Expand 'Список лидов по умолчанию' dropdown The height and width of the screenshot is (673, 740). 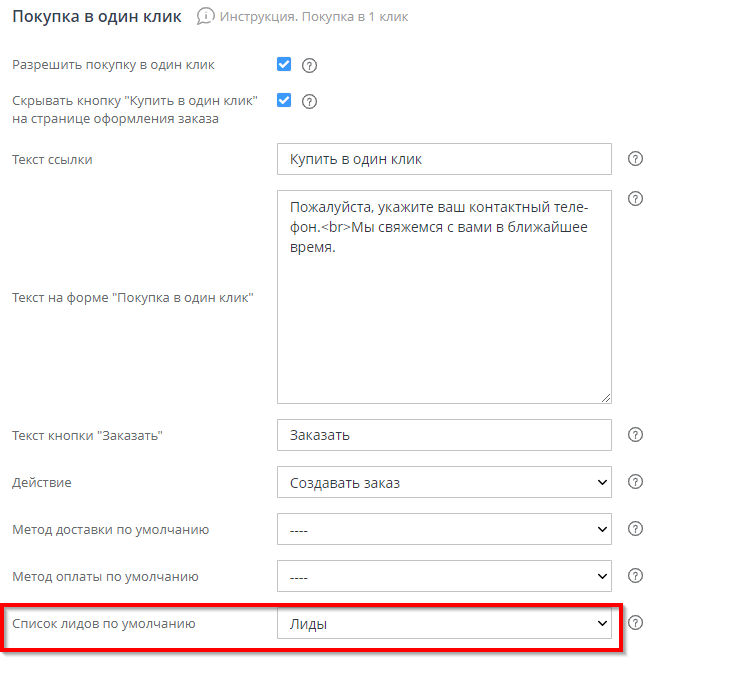point(444,623)
